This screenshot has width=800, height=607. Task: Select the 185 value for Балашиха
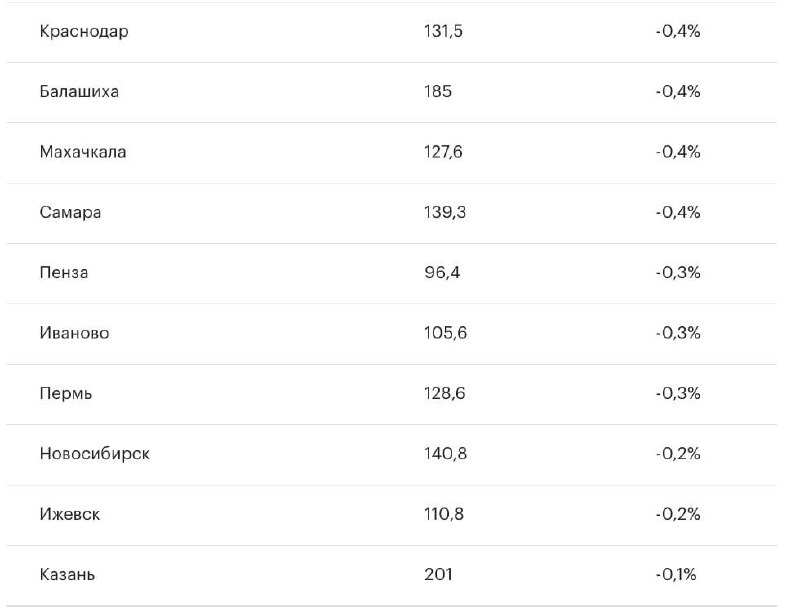point(438,92)
